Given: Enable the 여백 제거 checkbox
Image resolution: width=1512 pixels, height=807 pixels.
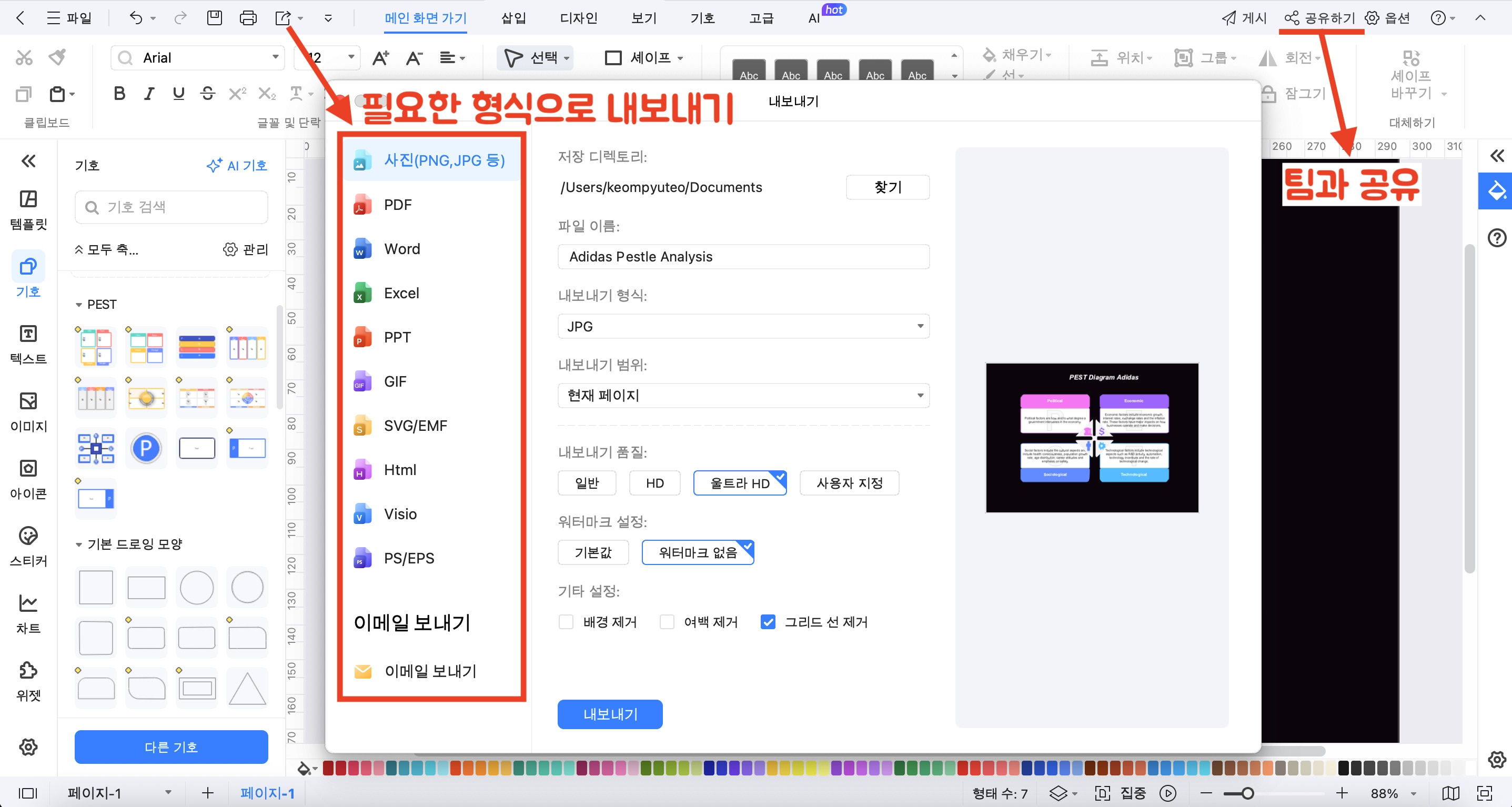Looking at the screenshot, I should pos(667,621).
